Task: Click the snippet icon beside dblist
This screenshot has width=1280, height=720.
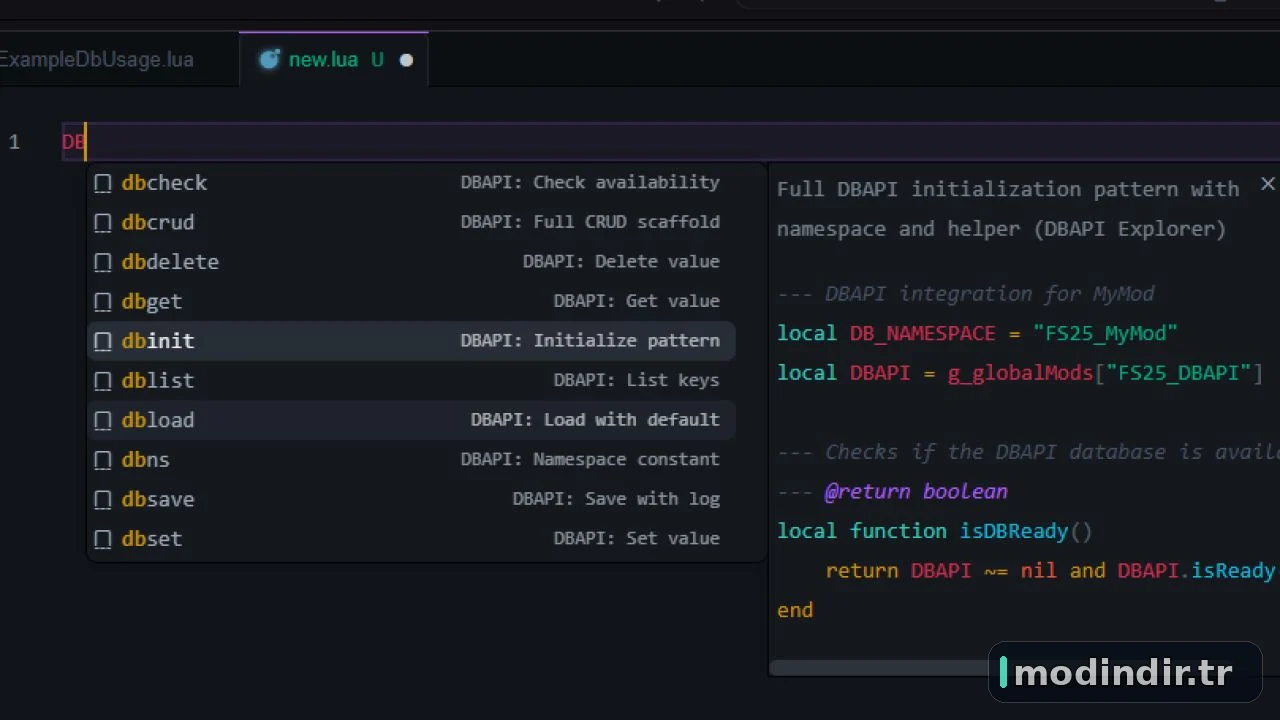Action: pyautogui.click(x=102, y=380)
